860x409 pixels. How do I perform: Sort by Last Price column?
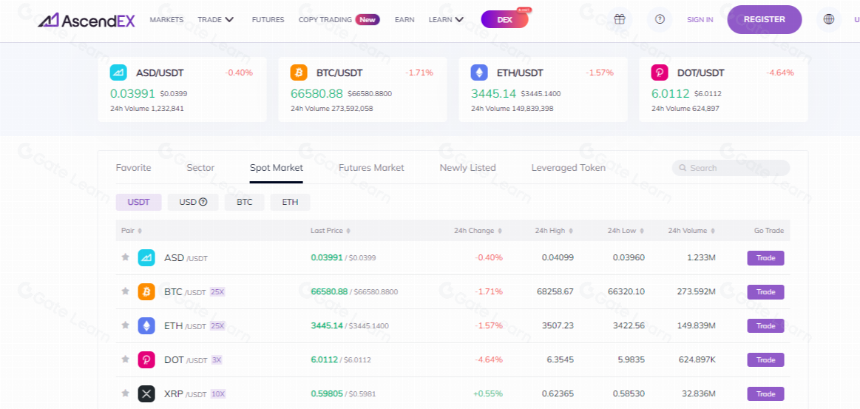[x=331, y=231]
